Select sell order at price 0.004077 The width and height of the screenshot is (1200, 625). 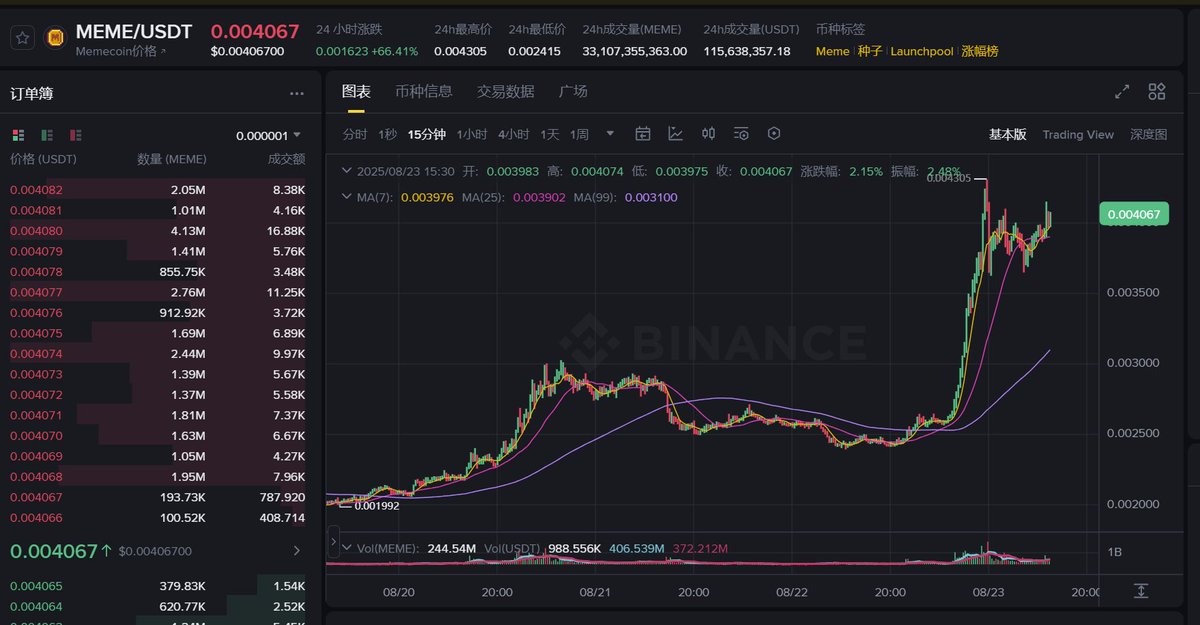point(158,292)
